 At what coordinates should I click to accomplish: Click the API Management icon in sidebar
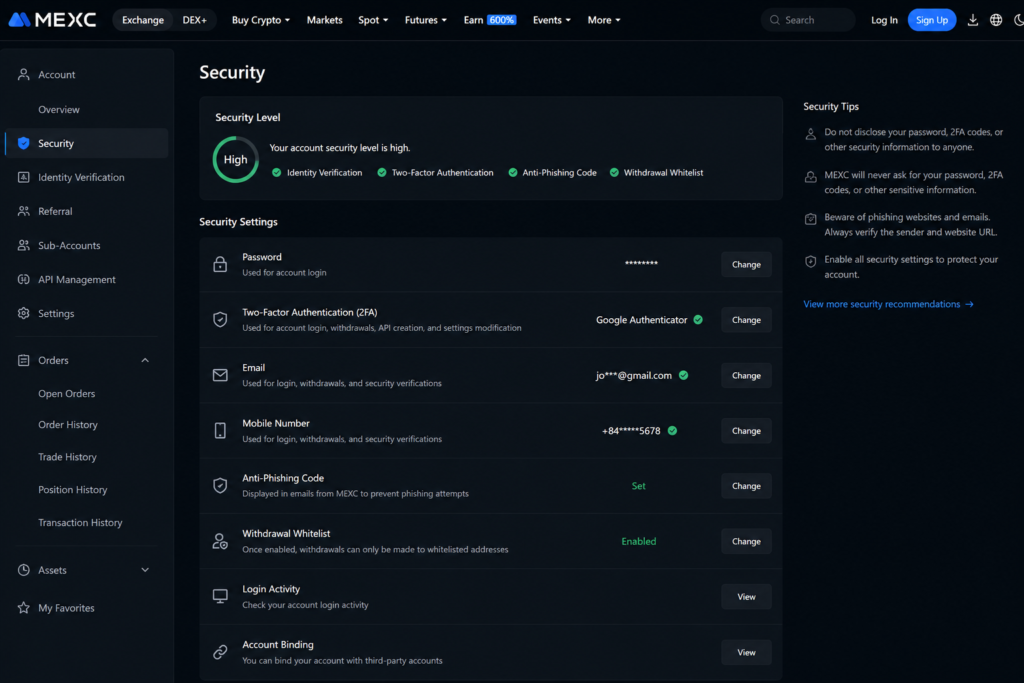click(24, 279)
